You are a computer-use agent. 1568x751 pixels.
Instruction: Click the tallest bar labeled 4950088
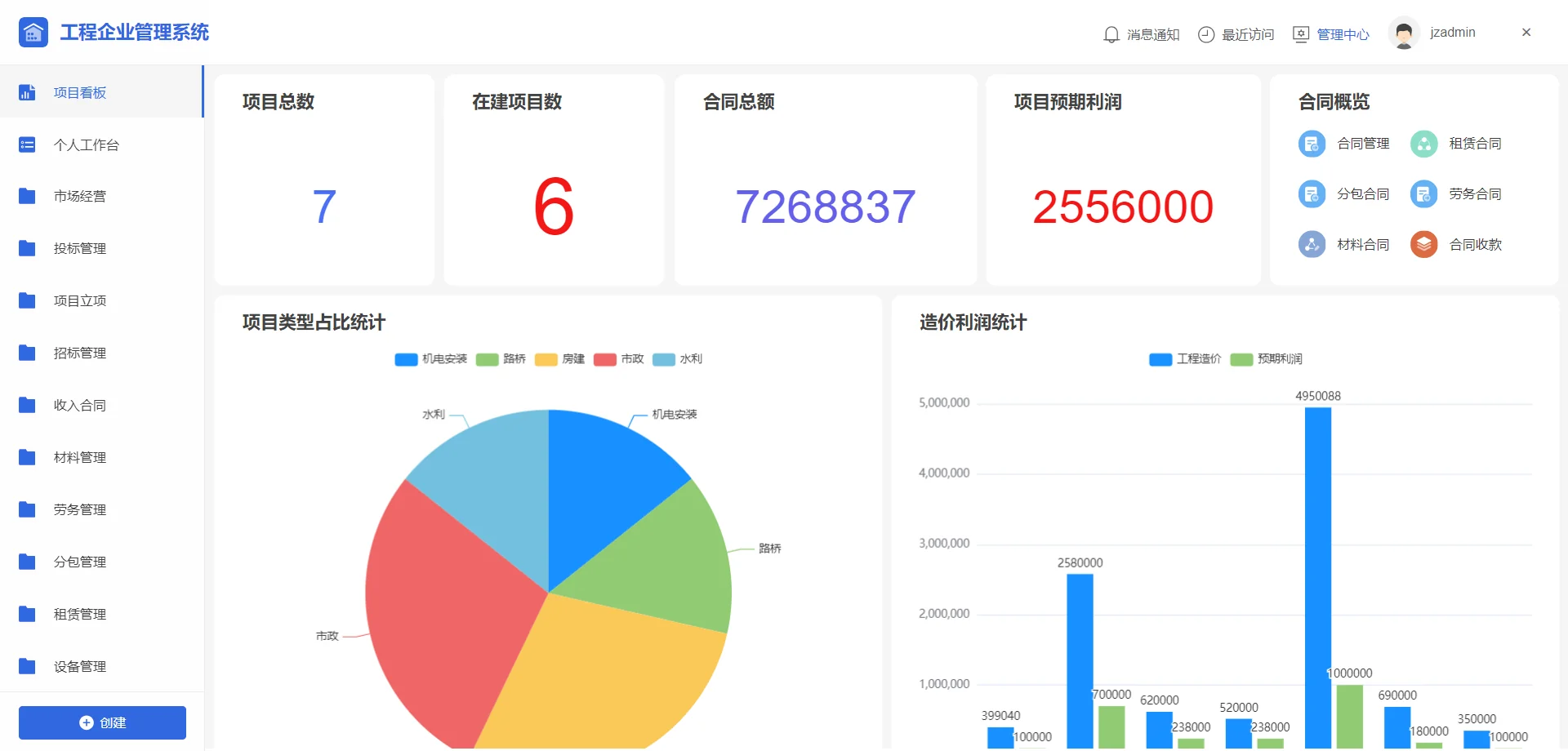[x=1317, y=578]
